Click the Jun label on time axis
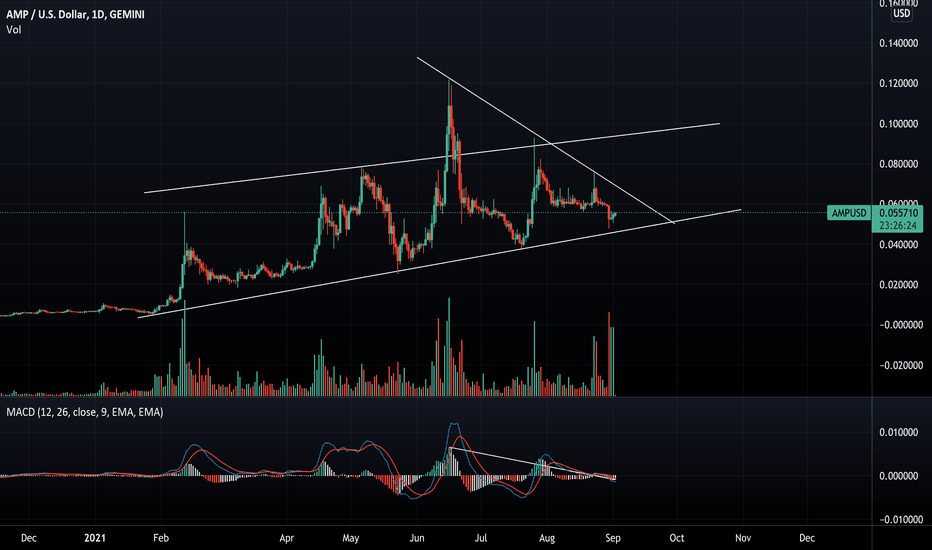Image resolution: width=932 pixels, height=550 pixels. coord(417,538)
